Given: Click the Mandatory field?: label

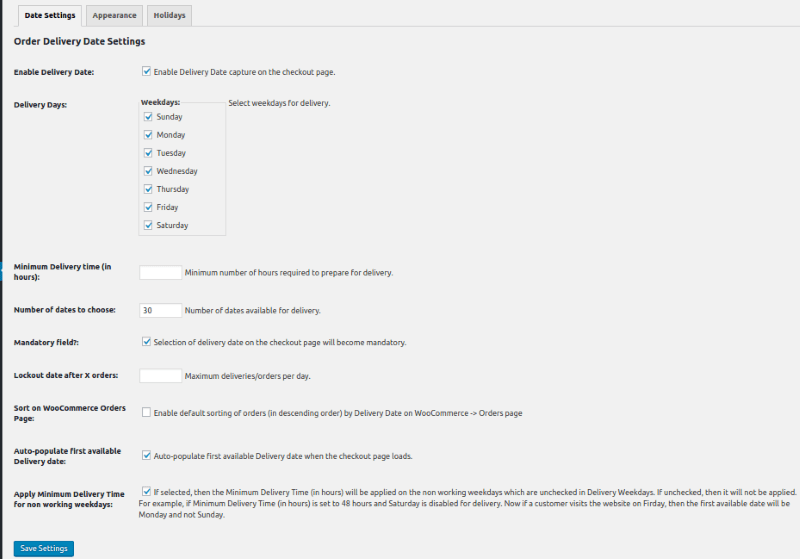Looking at the screenshot, I should (46, 343).
